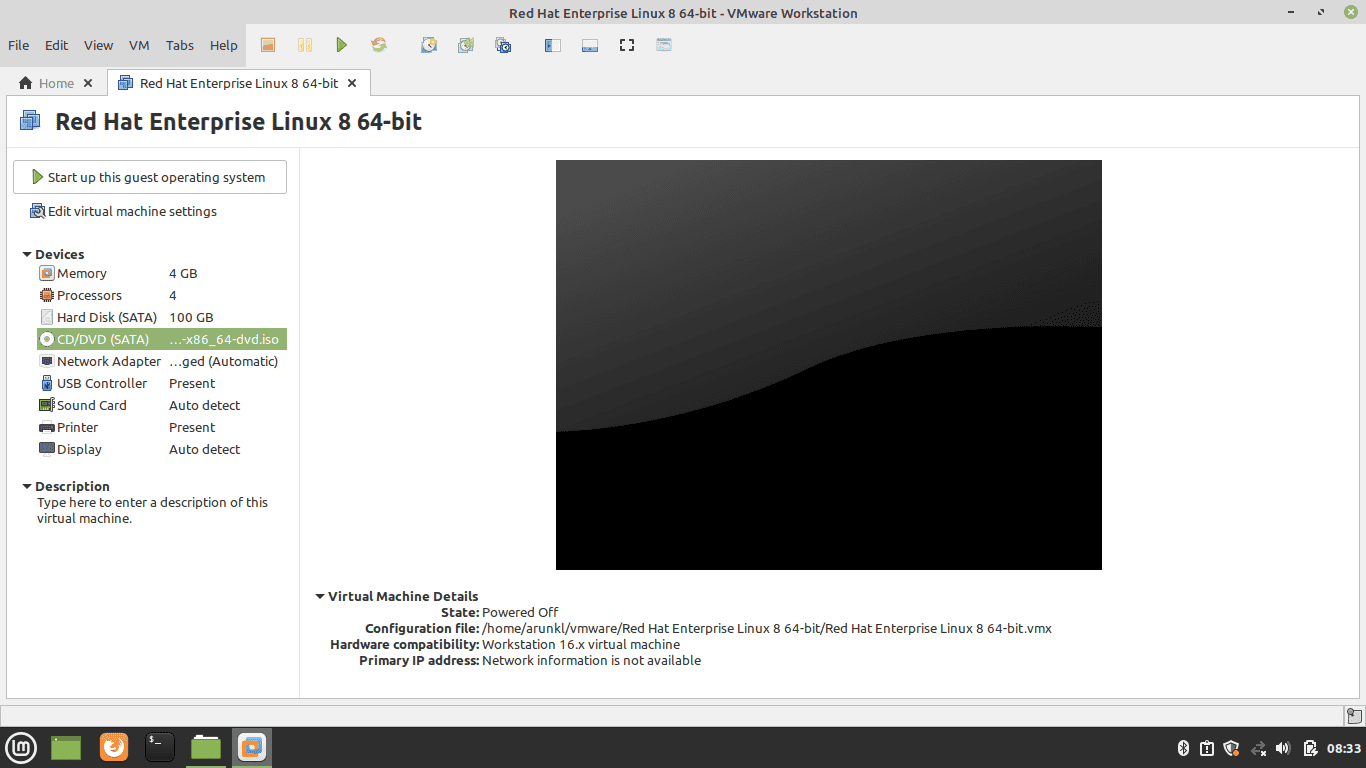The image size is (1366, 768).
Task: Open the Terminal from the taskbar
Action: pos(160,747)
